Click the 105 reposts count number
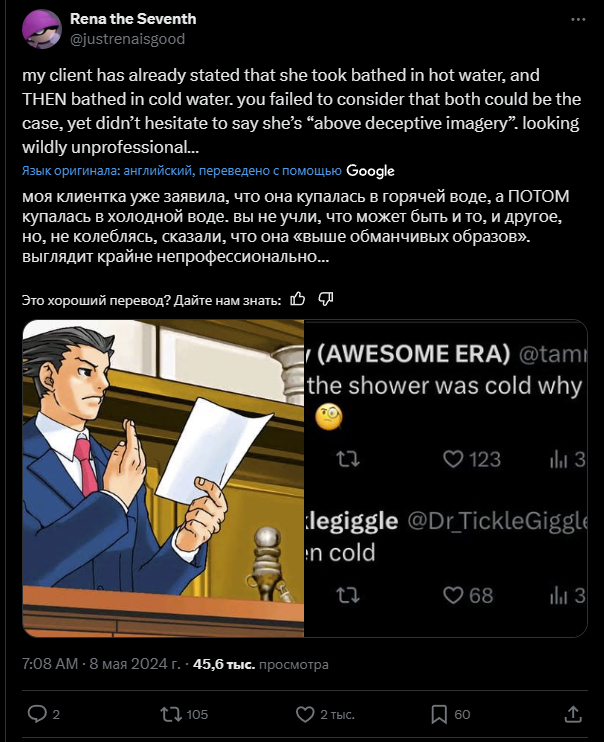This screenshot has height=742, width=604. 197,714
